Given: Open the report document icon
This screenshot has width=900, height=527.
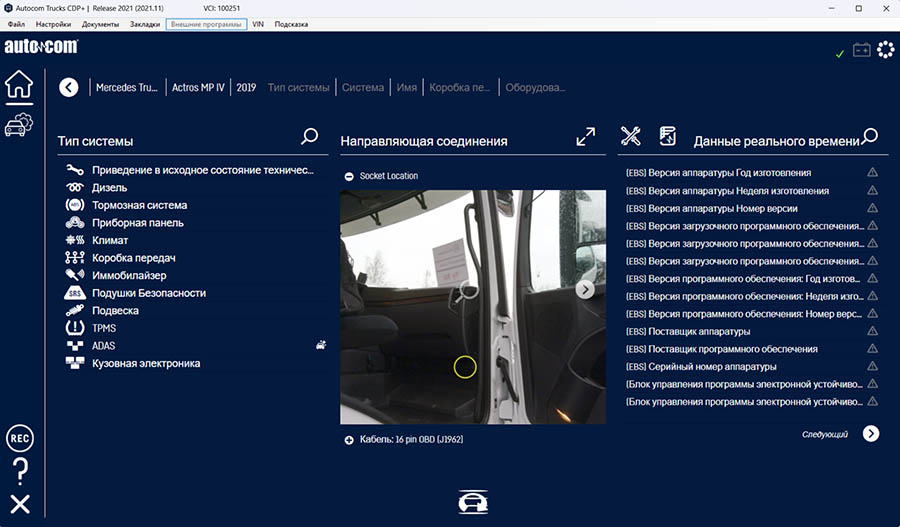Looking at the screenshot, I should pos(668,136).
